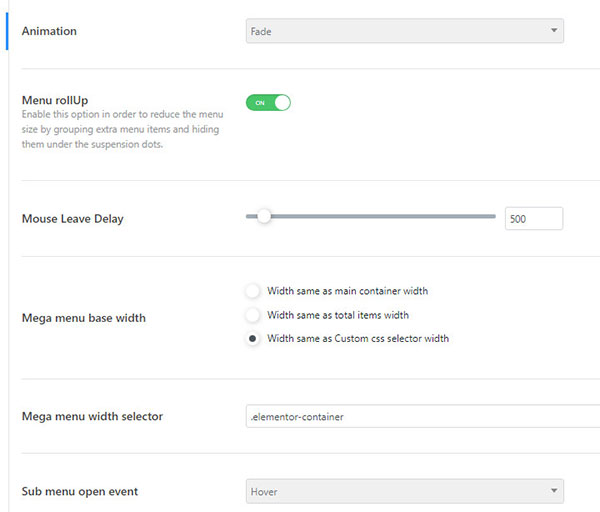Click the Animation setting label
Image resolution: width=600 pixels, height=512 pixels.
coord(49,31)
